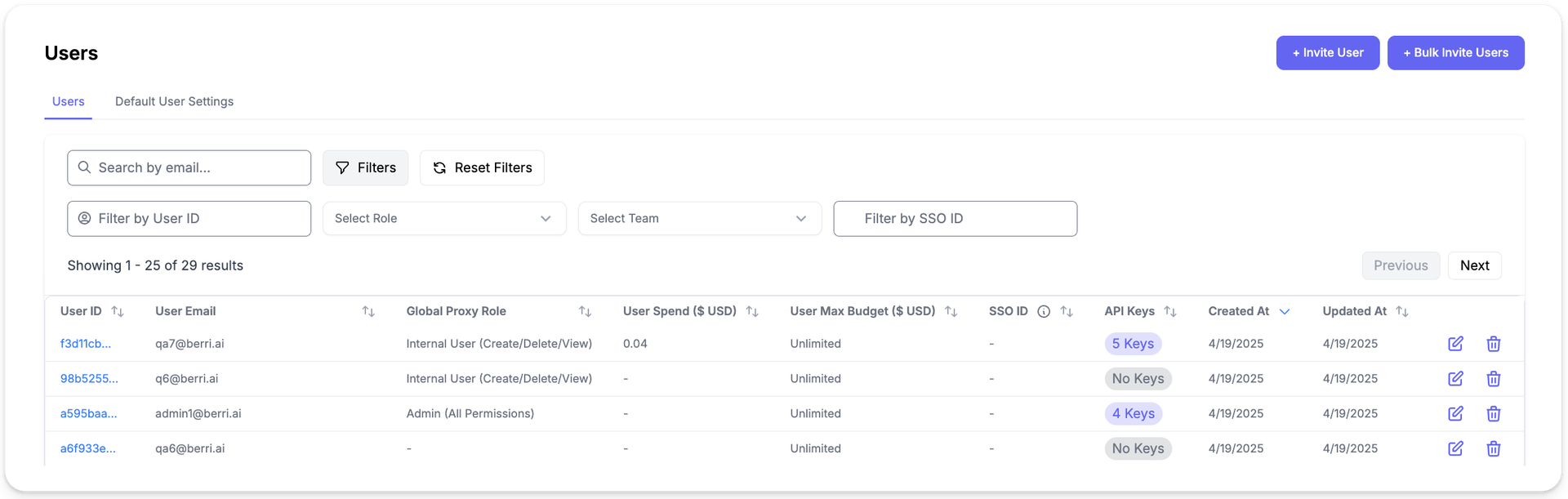
Task: Open user ID link f3d11cb...
Action: (86, 344)
